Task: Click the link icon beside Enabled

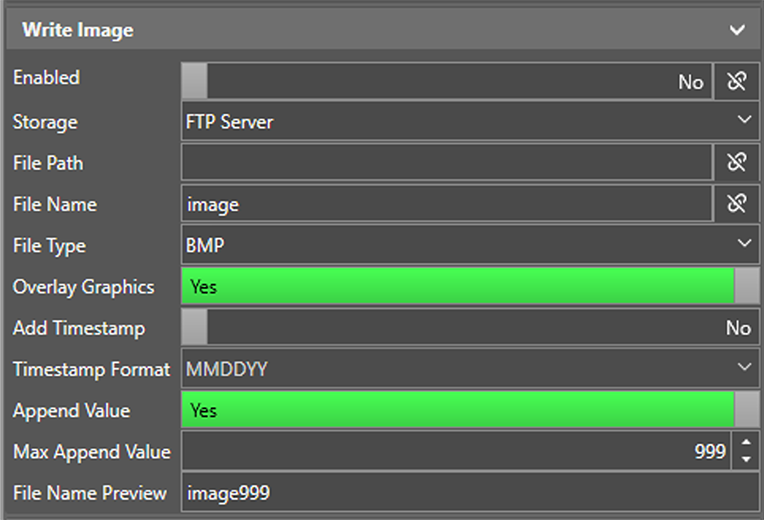Action: tap(737, 81)
